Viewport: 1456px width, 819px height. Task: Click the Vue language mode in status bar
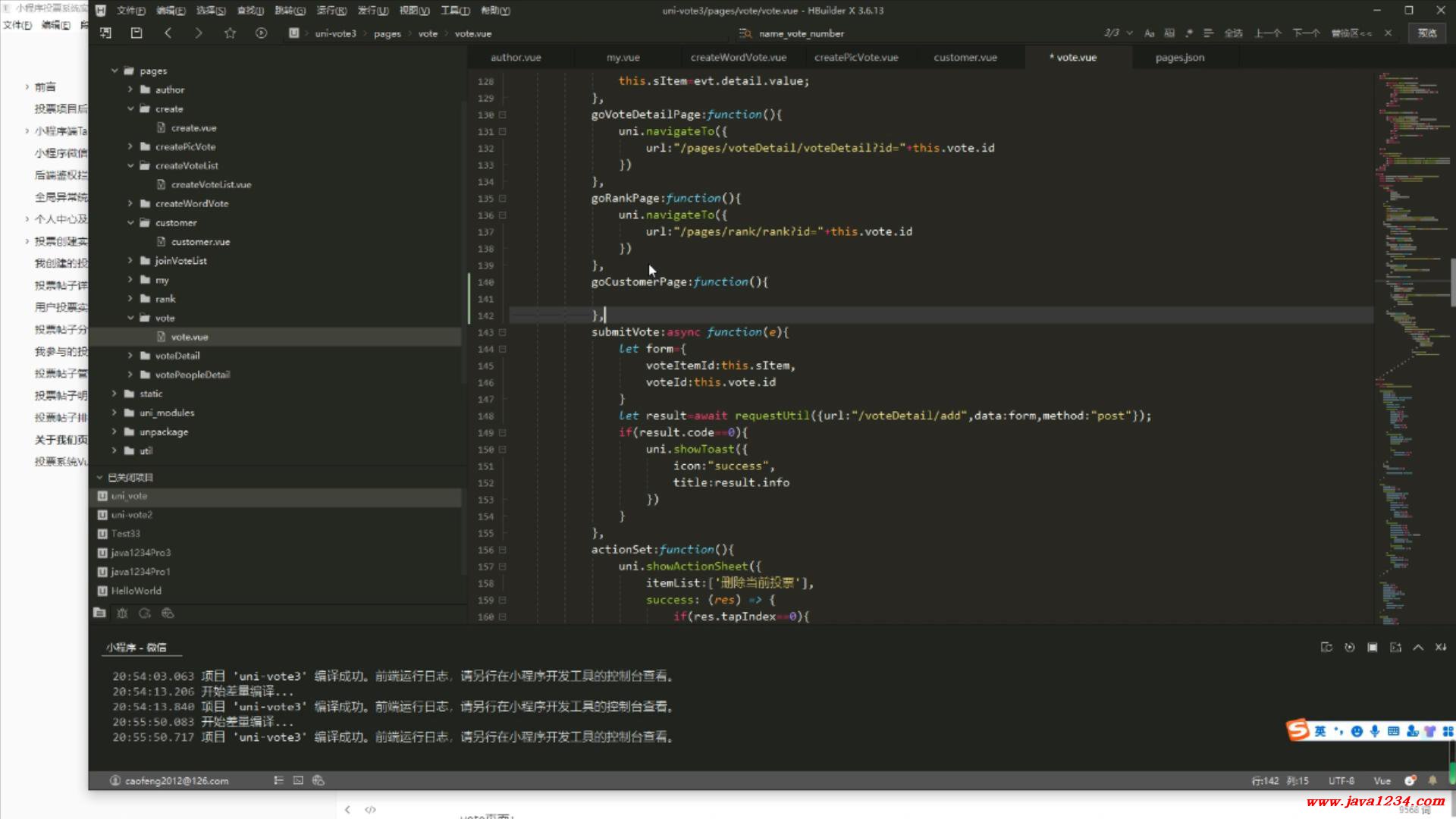(1382, 780)
